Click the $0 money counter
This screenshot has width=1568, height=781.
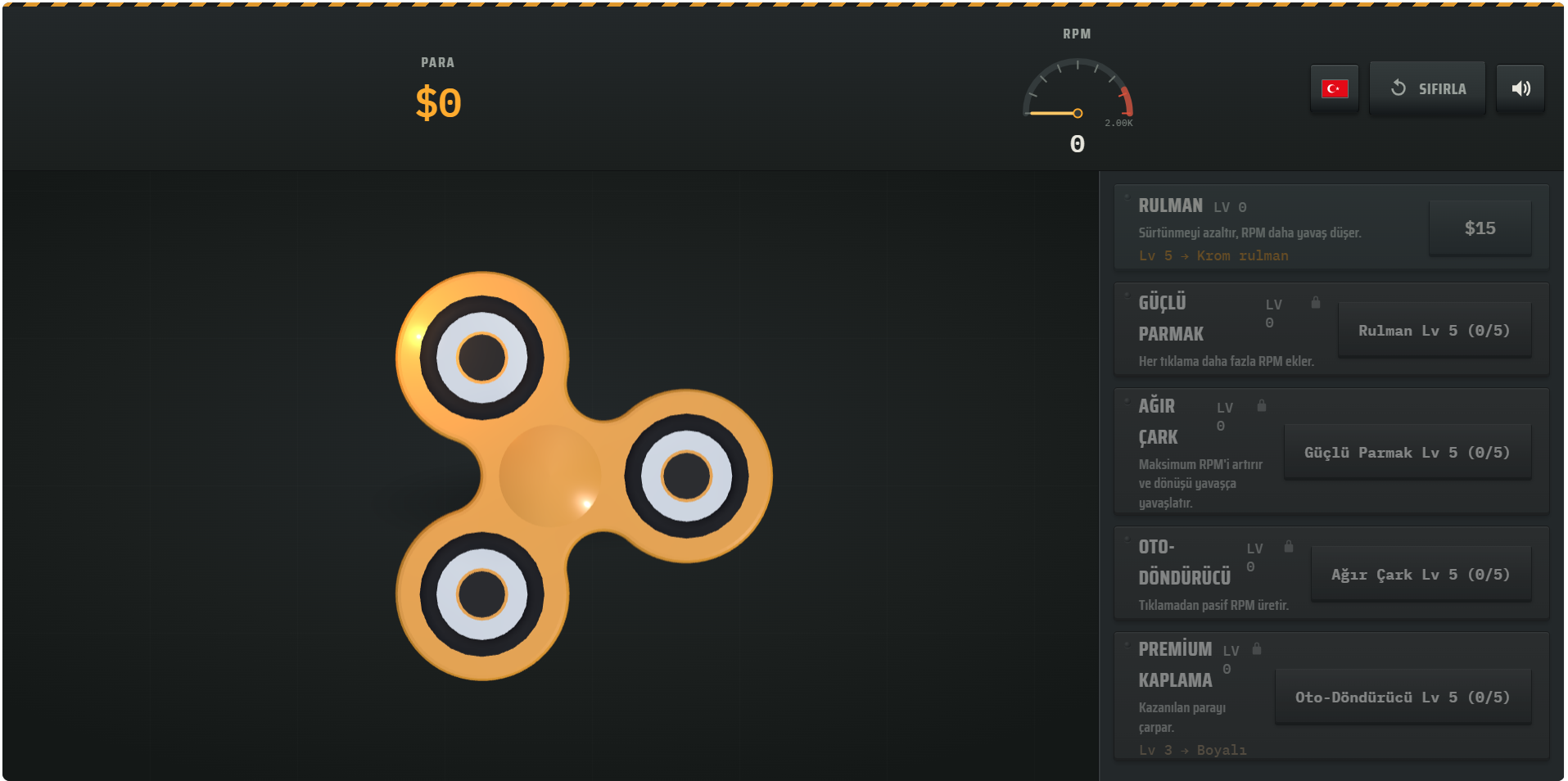(438, 104)
